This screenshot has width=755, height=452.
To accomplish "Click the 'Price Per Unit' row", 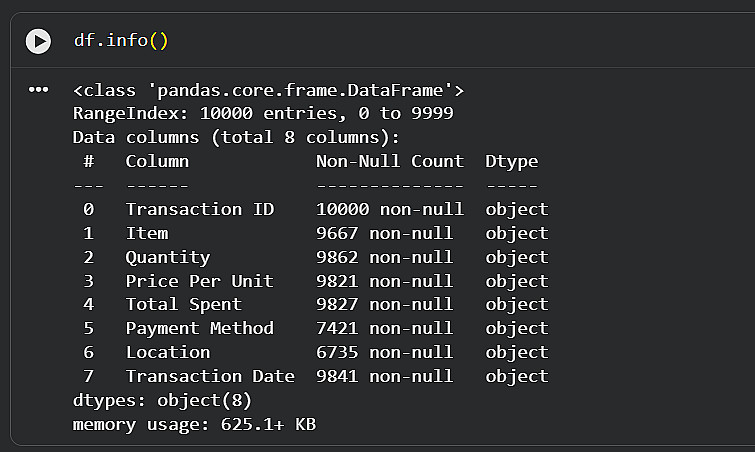I will [x=199, y=281].
